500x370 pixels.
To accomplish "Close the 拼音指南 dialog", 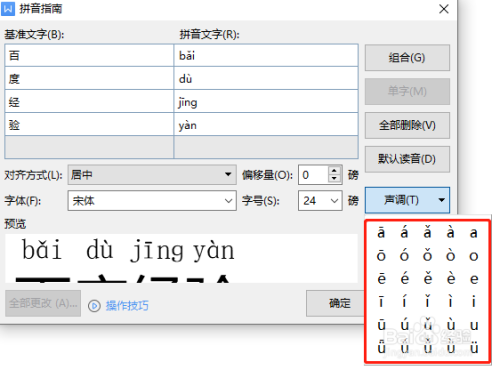I will coord(444,9).
